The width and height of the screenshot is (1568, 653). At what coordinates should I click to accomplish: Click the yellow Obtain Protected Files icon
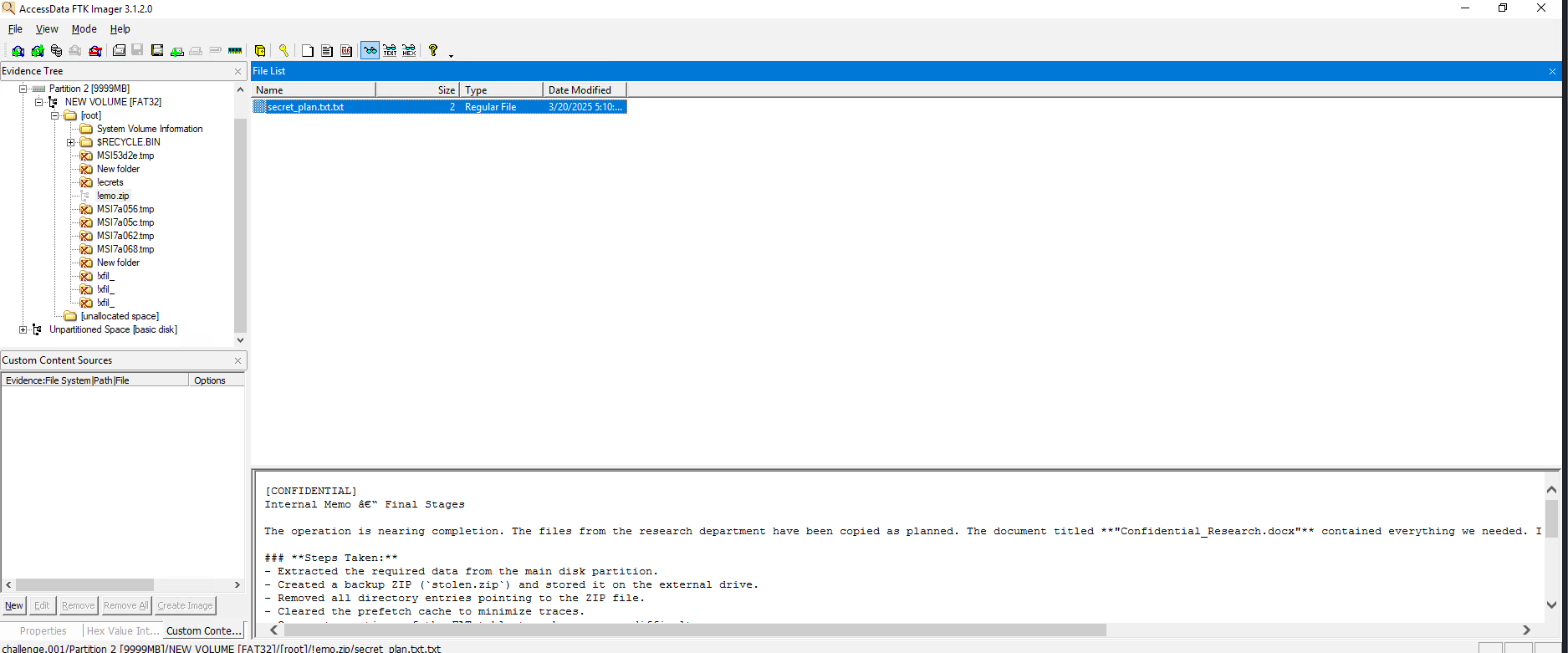260,51
